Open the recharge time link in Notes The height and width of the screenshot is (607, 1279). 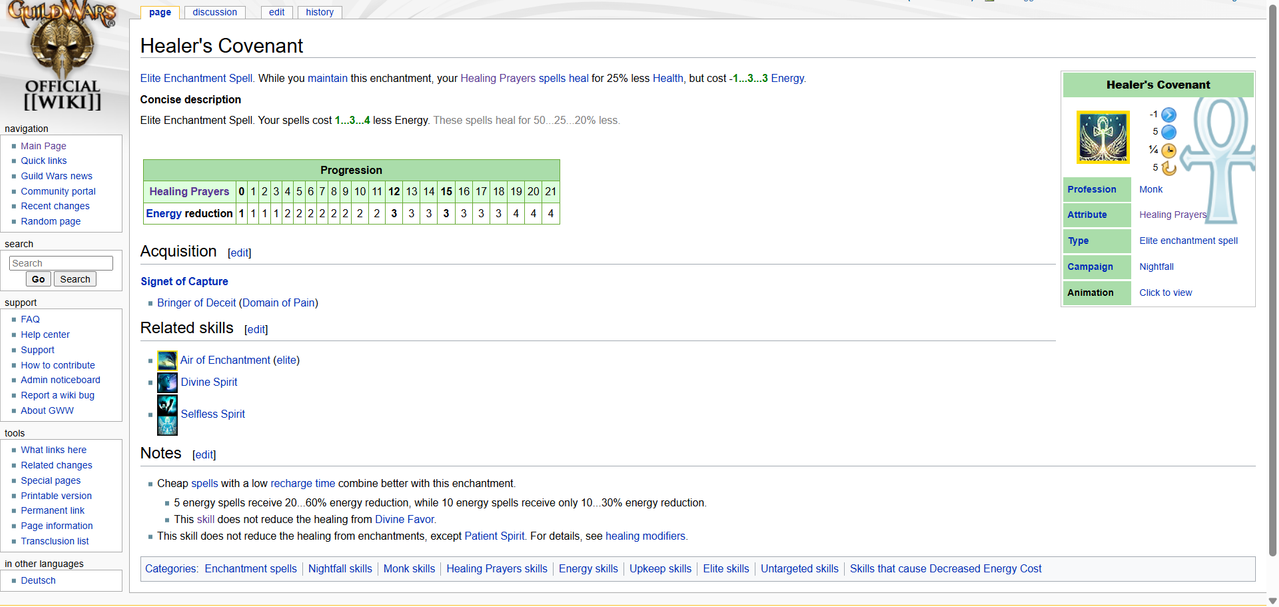pos(303,483)
